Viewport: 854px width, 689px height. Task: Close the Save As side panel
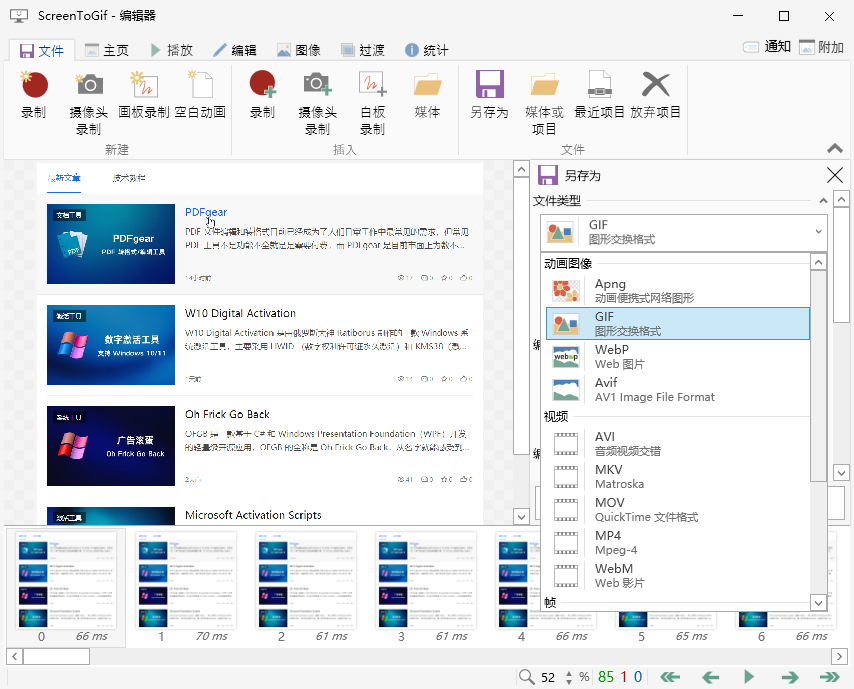[834, 175]
